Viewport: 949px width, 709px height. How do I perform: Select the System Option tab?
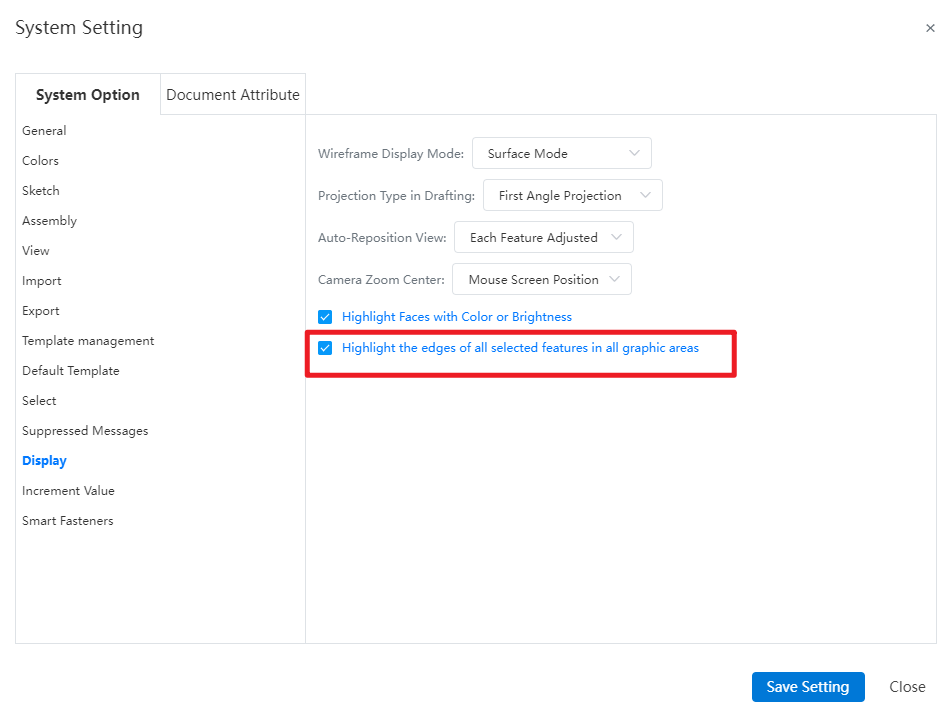(88, 95)
